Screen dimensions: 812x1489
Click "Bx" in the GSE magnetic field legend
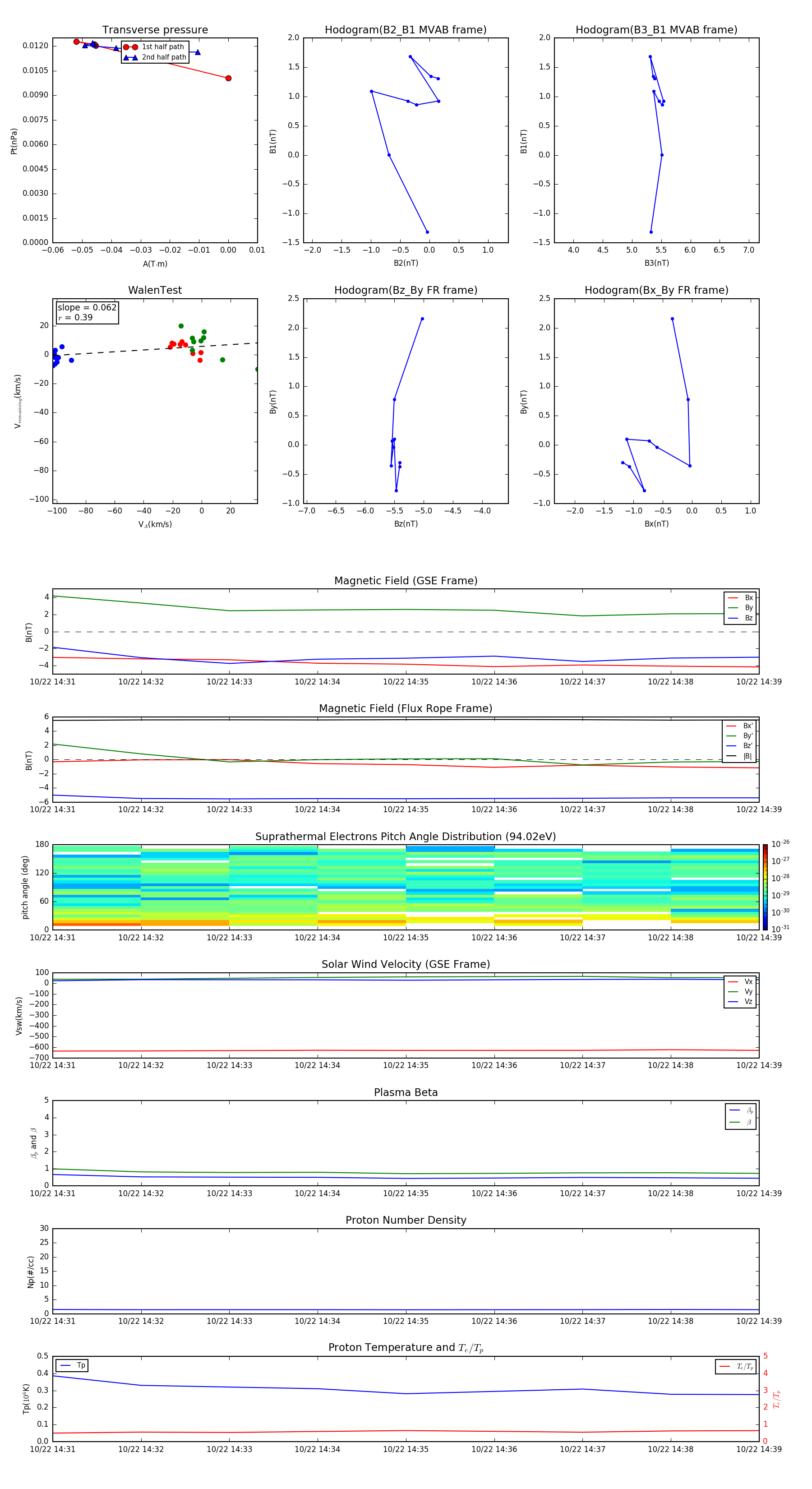pyautogui.click(x=748, y=598)
